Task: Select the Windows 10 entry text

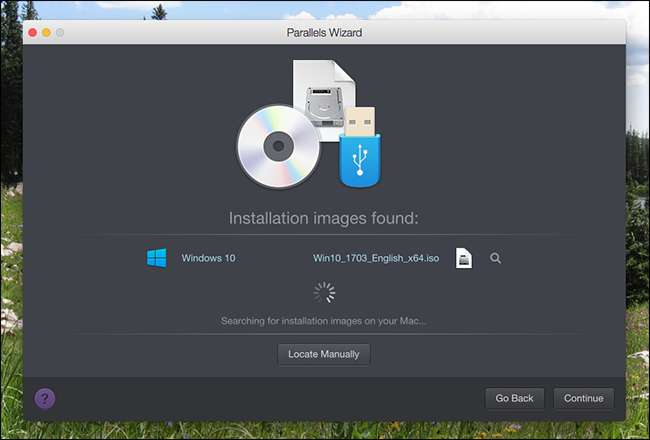Action: 209,258
